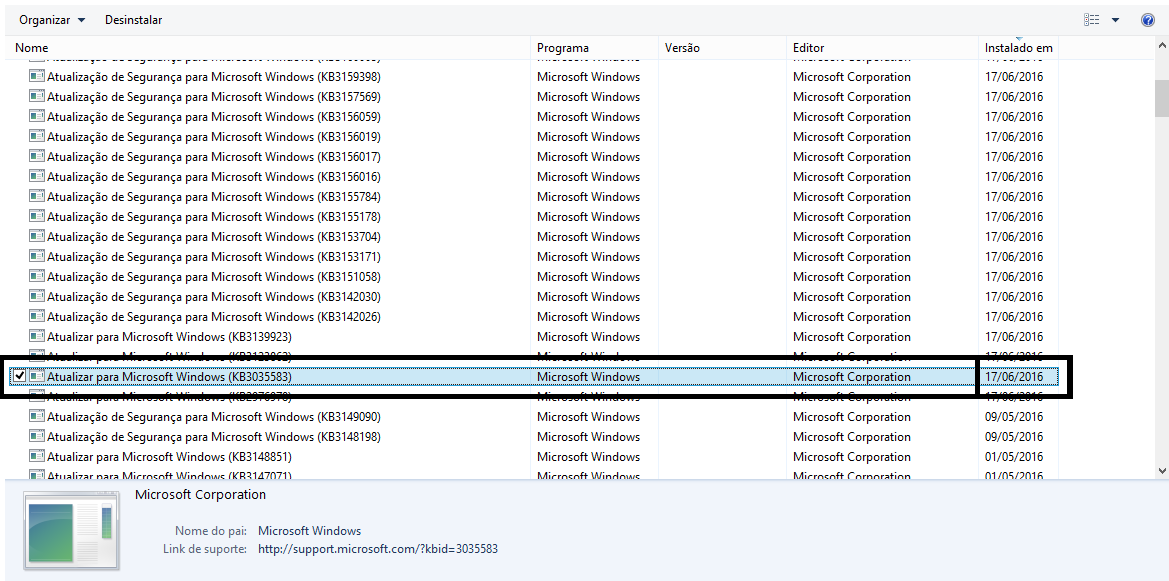The image size is (1169, 581).
Task: Select text 'Atualização de Segurança para Microsoft Windows (KB3153171)'
Action: point(214,257)
